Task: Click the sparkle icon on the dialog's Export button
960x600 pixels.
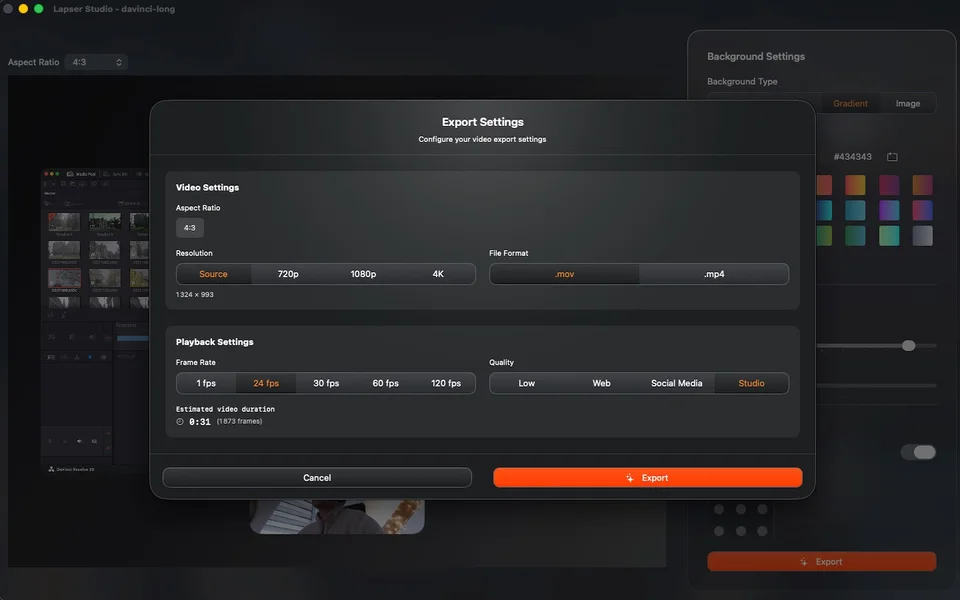Action: pyautogui.click(x=629, y=478)
